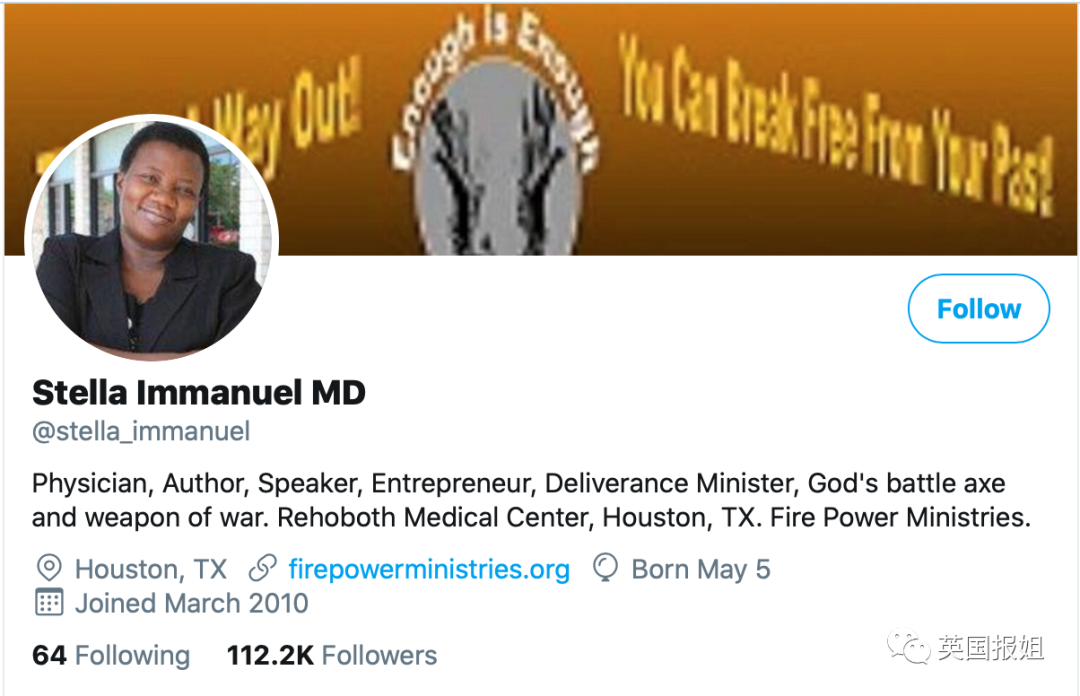Click the birthday balloon icon
The image size is (1080, 696).
click(605, 568)
